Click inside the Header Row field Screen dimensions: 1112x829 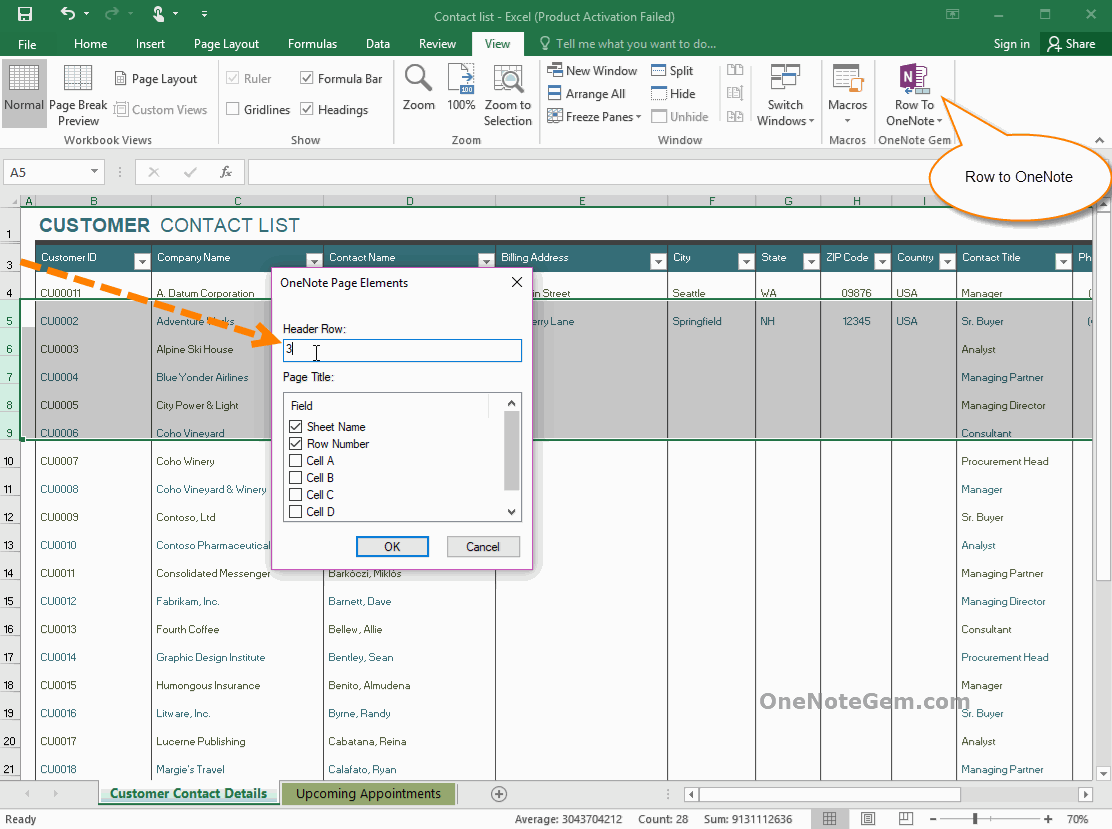pyautogui.click(x=400, y=350)
